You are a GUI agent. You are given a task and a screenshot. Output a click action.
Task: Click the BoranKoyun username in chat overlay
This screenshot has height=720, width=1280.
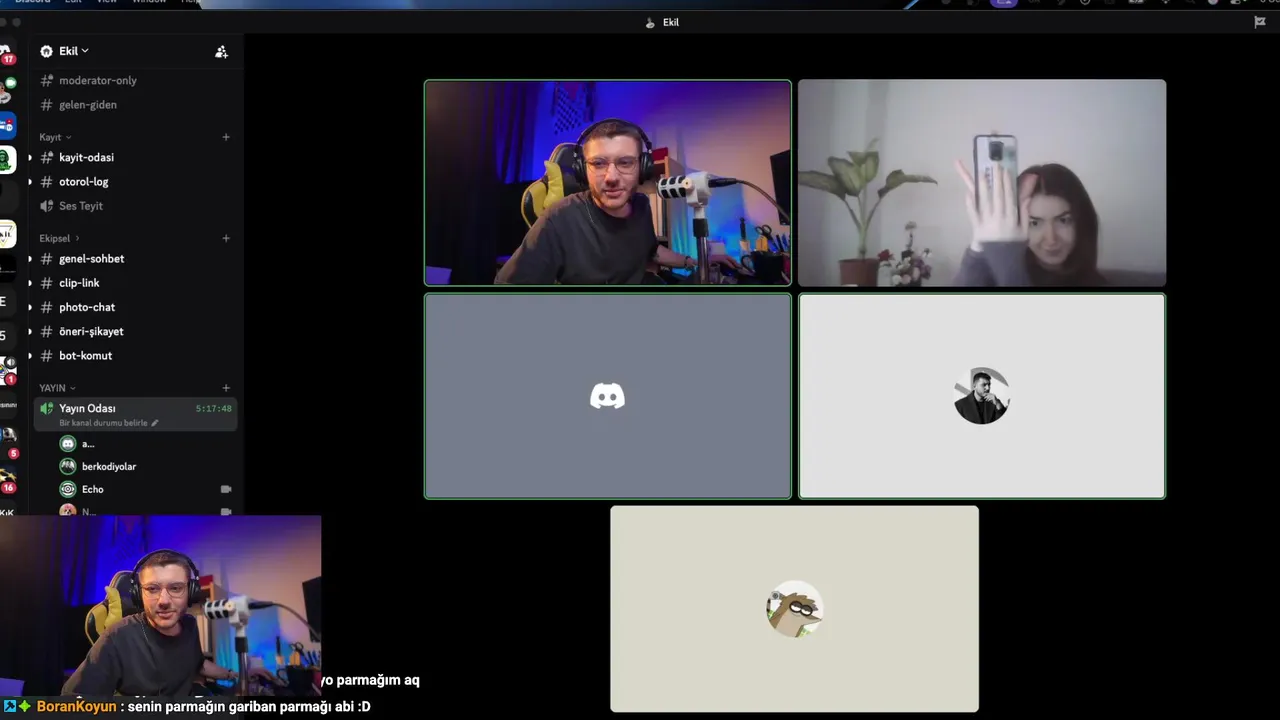76,706
